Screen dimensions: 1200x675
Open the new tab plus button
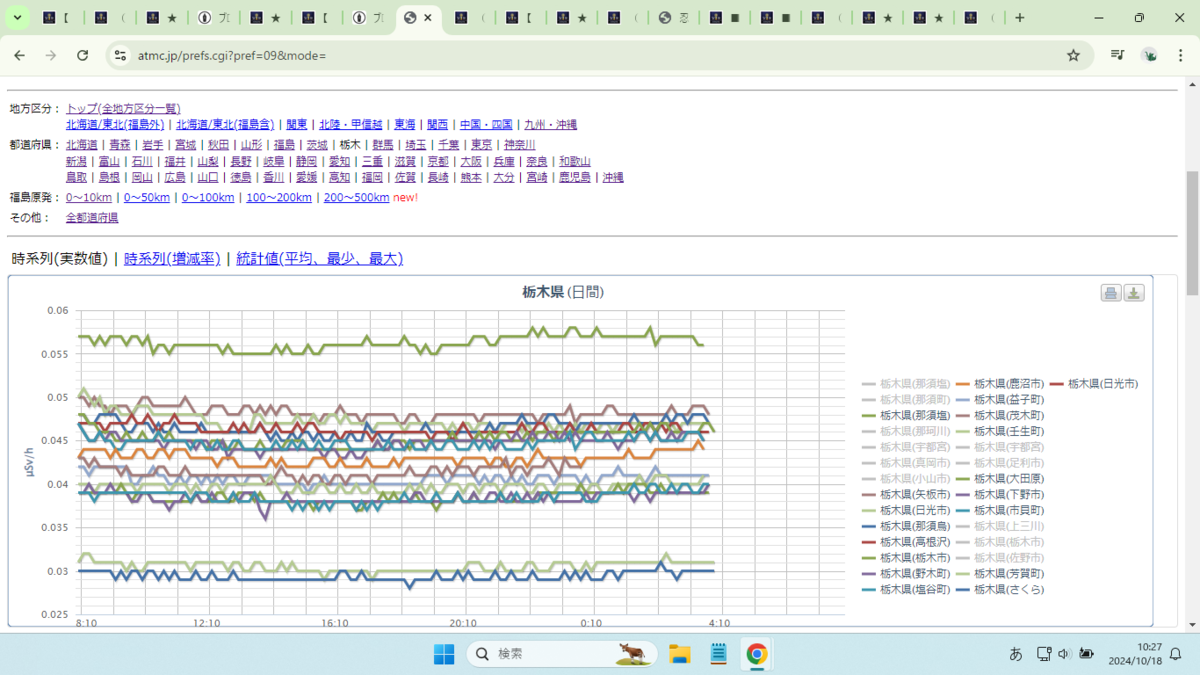(1019, 18)
